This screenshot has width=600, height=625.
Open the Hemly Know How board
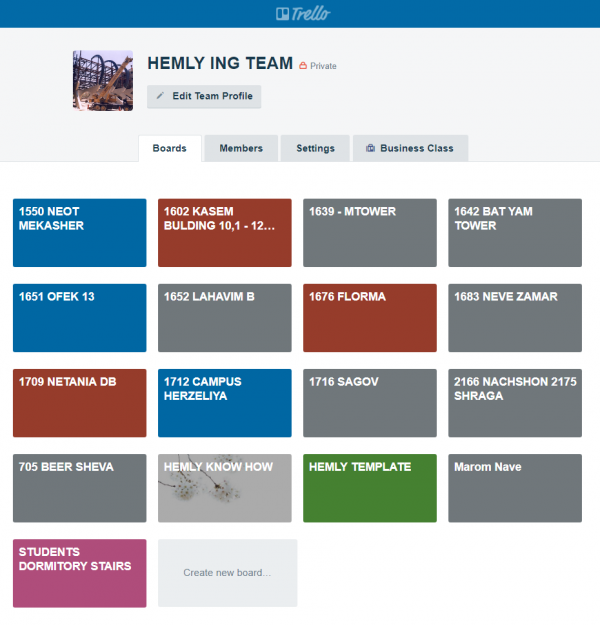[225, 488]
